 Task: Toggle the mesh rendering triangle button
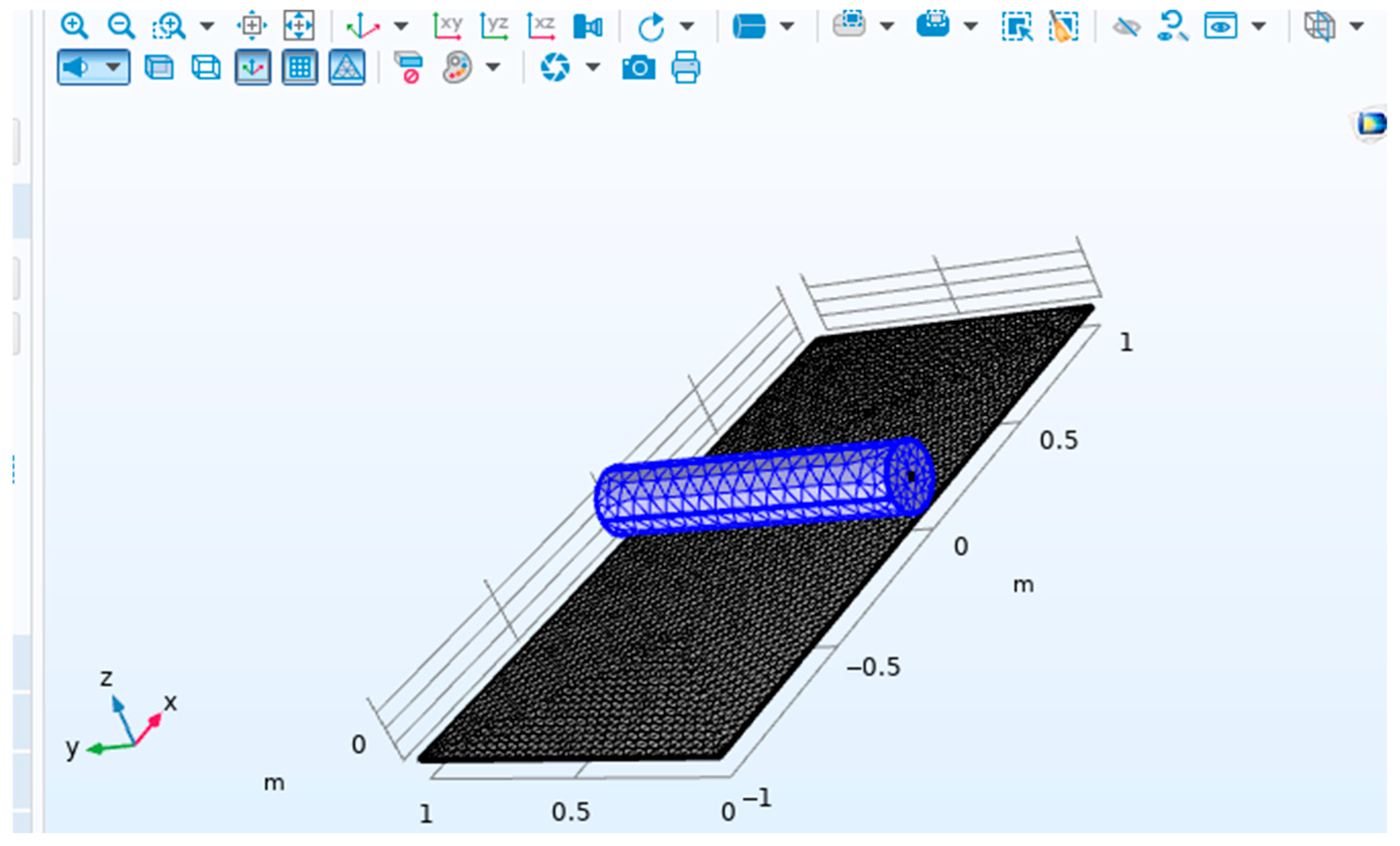click(x=347, y=68)
